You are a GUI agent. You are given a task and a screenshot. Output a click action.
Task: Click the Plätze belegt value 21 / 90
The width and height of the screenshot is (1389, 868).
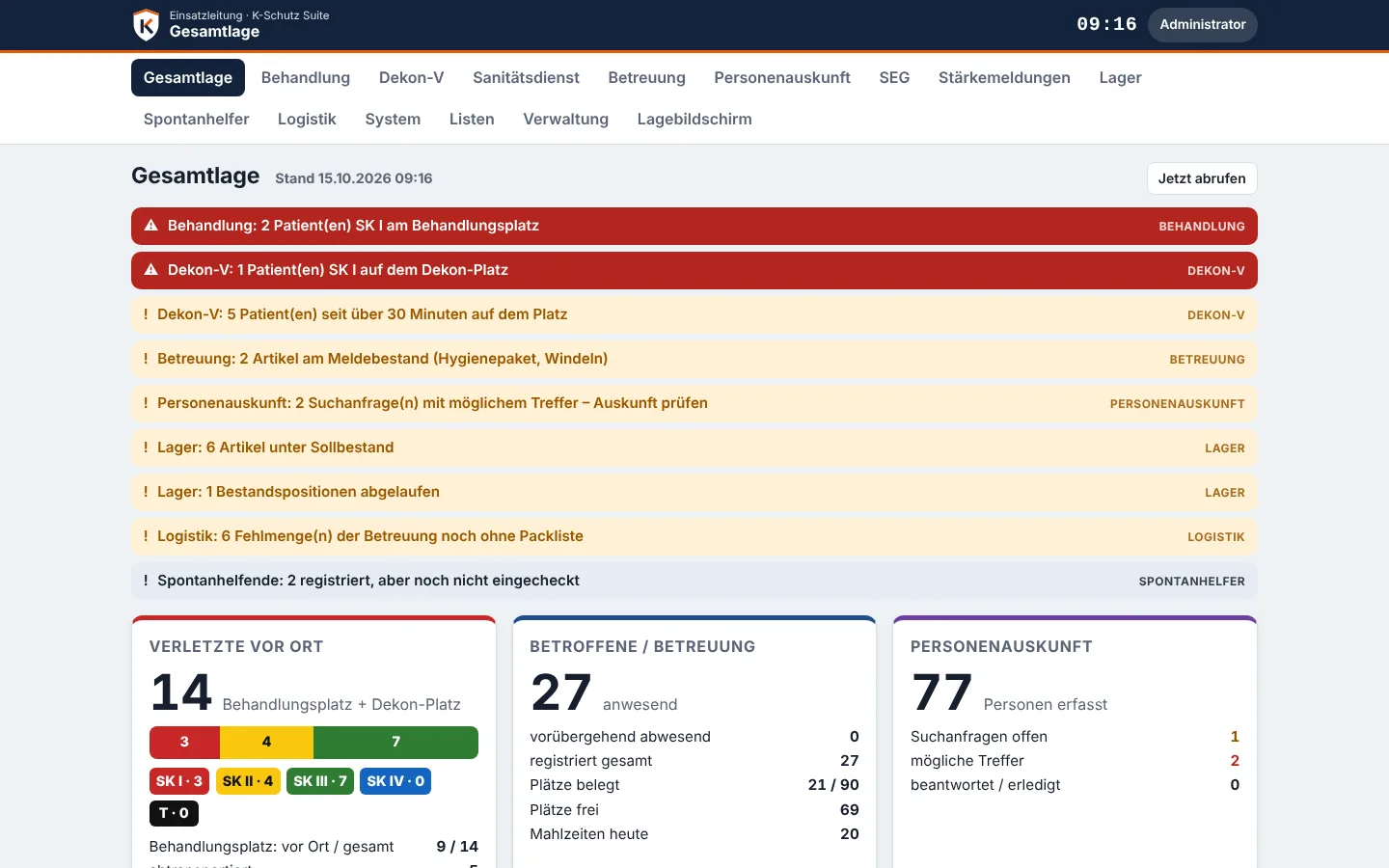click(x=833, y=785)
